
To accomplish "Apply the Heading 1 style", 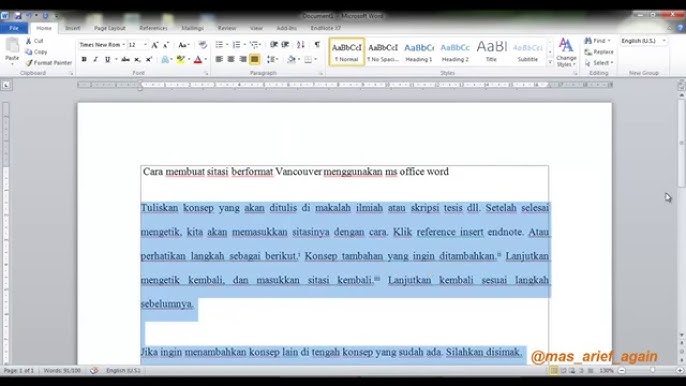I will click(x=419, y=52).
